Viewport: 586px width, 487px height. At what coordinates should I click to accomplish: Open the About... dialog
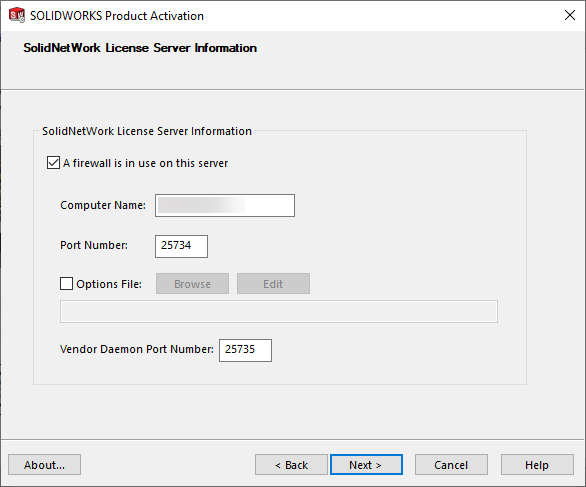(44, 465)
